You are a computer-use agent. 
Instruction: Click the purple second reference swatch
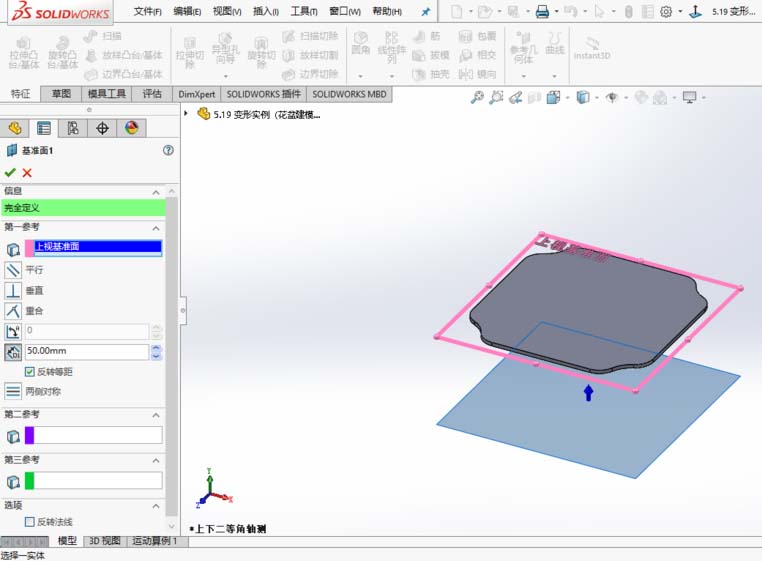(x=30, y=435)
